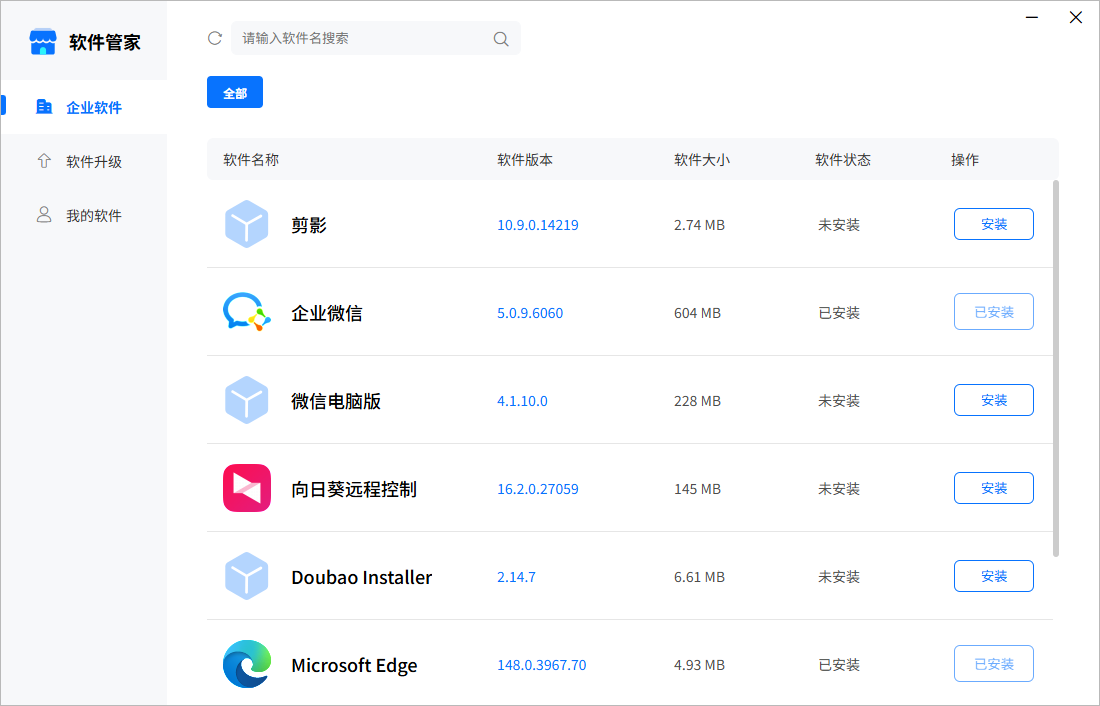The image size is (1100, 706).
Task: Minimize the 软件管家 window
Action: (1032, 17)
